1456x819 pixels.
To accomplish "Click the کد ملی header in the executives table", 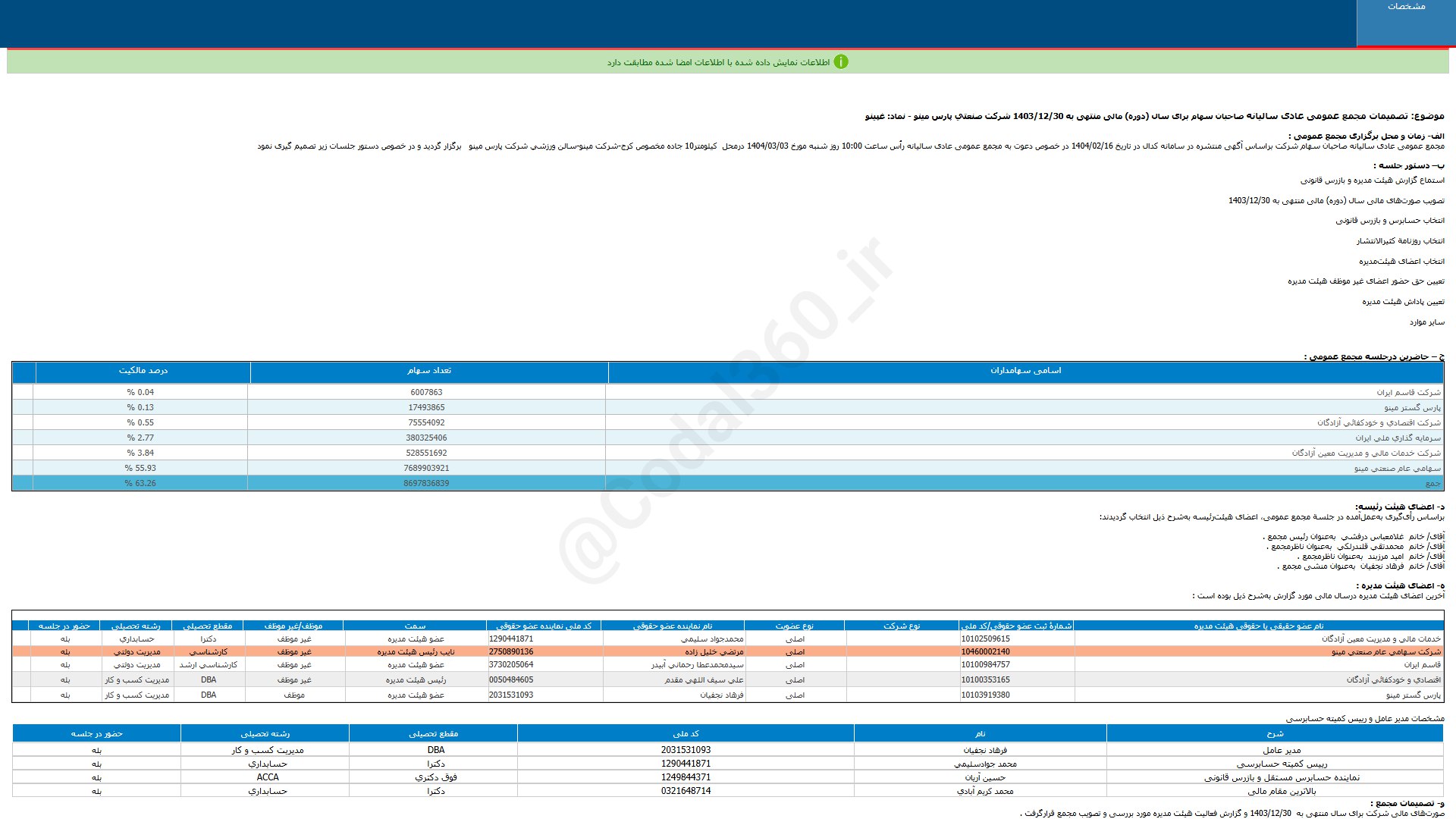I will [x=686, y=734].
